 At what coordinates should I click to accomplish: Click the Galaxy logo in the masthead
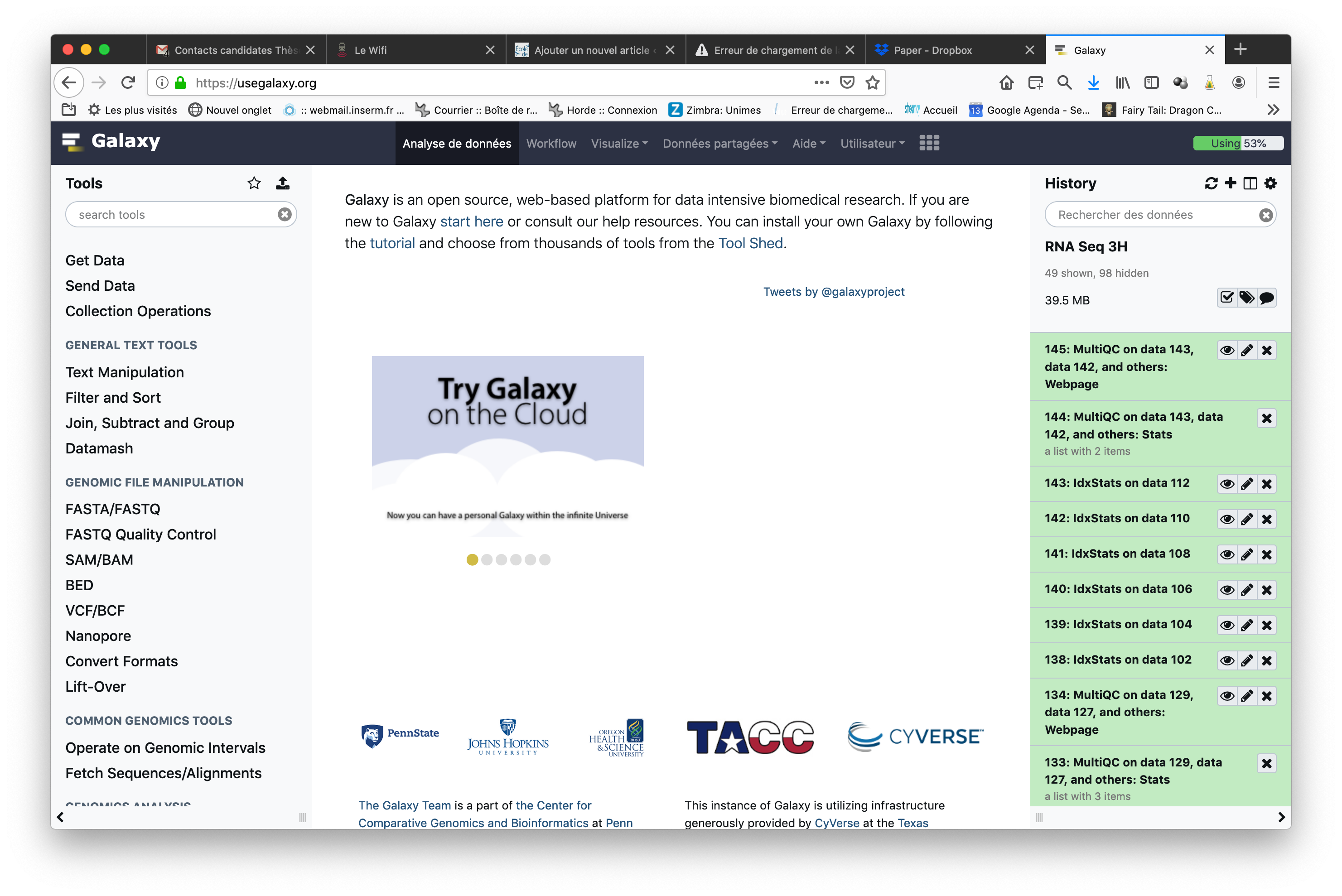(x=112, y=141)
